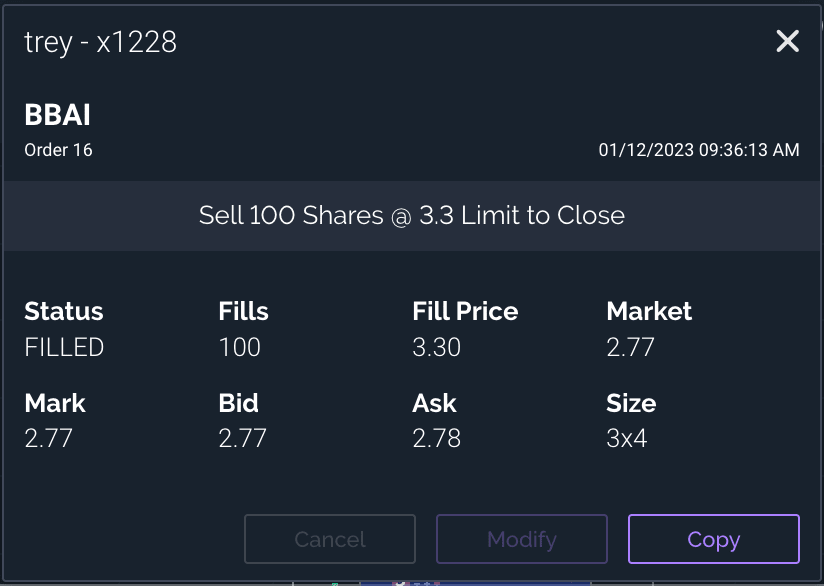
Task: Select the Fills value 100
Action: (x=239, y=347)
